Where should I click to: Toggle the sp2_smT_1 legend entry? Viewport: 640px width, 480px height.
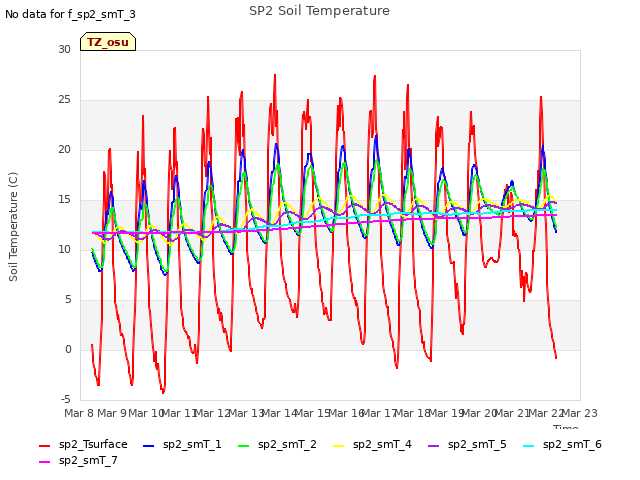(182, 444)
